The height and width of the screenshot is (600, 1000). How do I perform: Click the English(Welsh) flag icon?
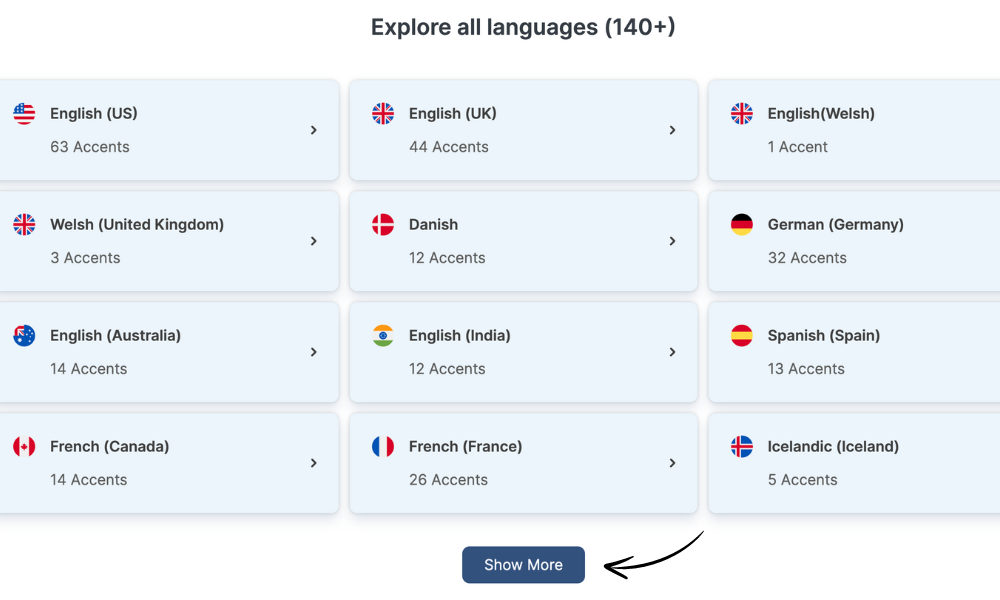coord(742,113)
